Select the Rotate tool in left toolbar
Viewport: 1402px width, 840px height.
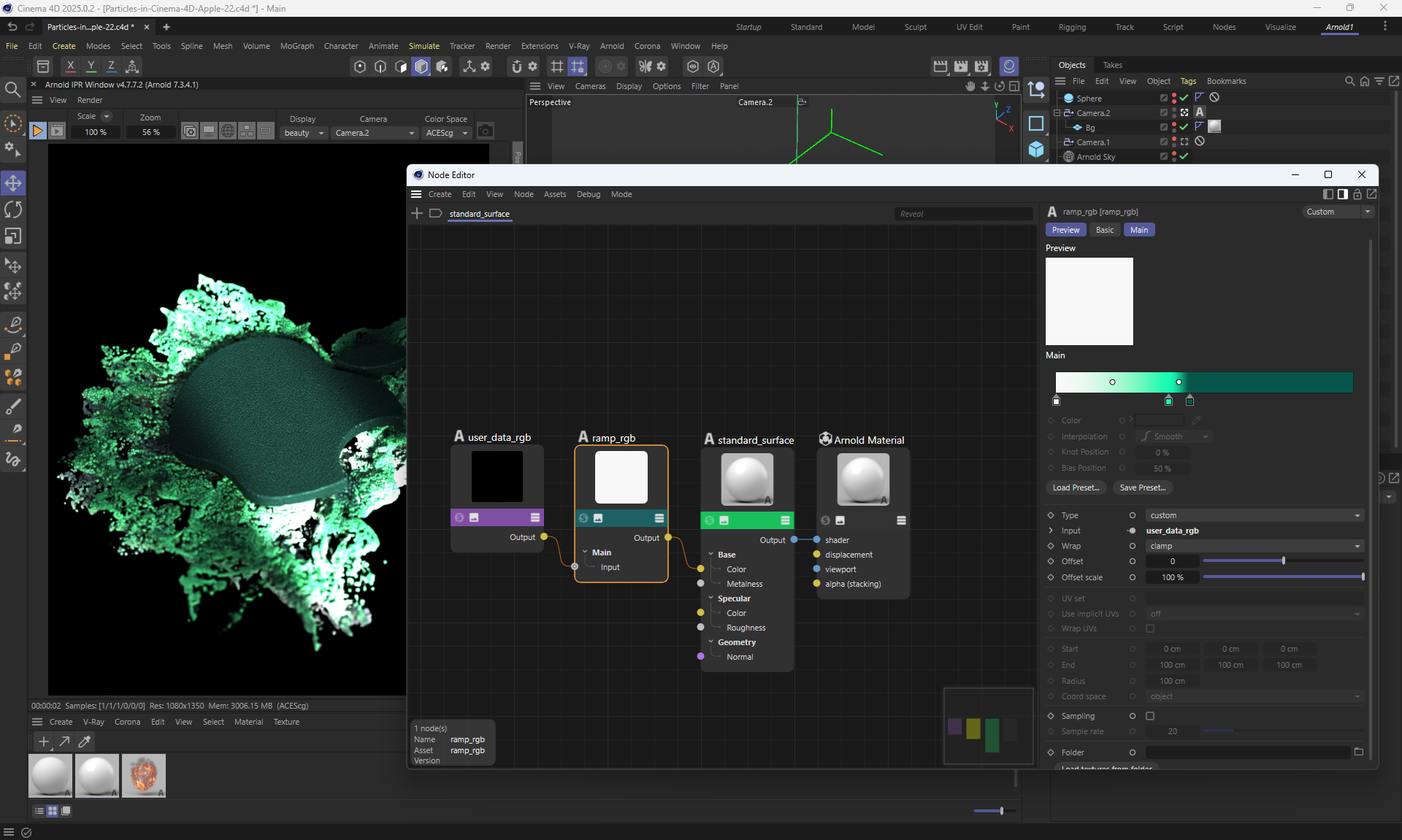coord(13,209)
